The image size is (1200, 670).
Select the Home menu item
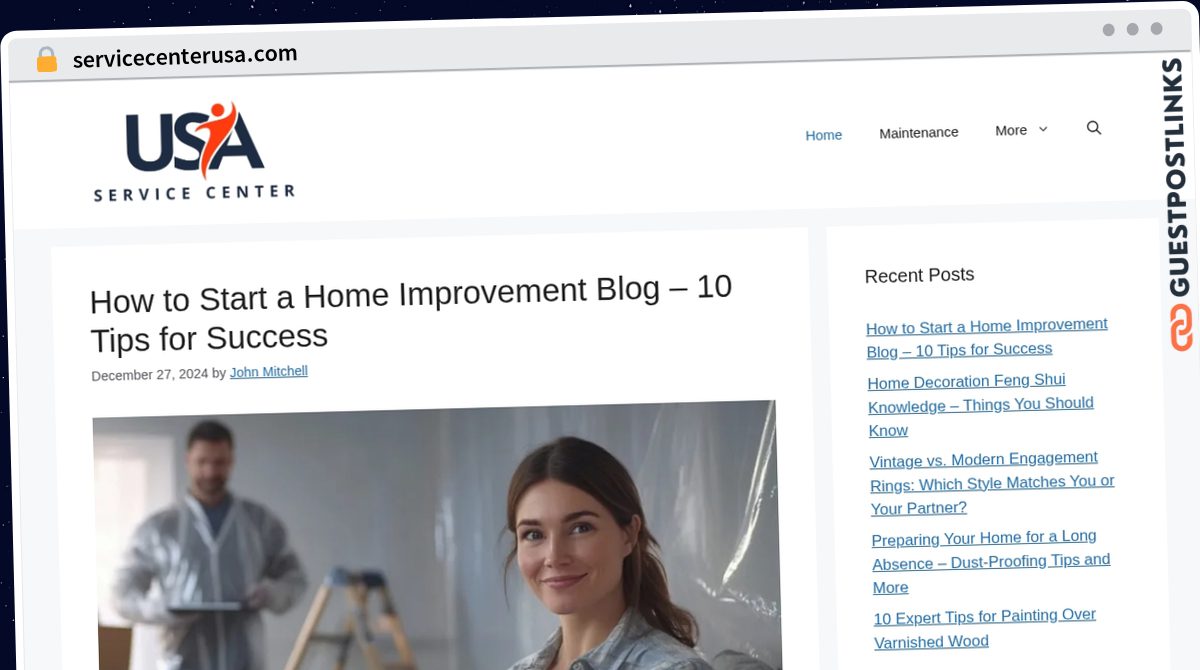click(823, 134)
